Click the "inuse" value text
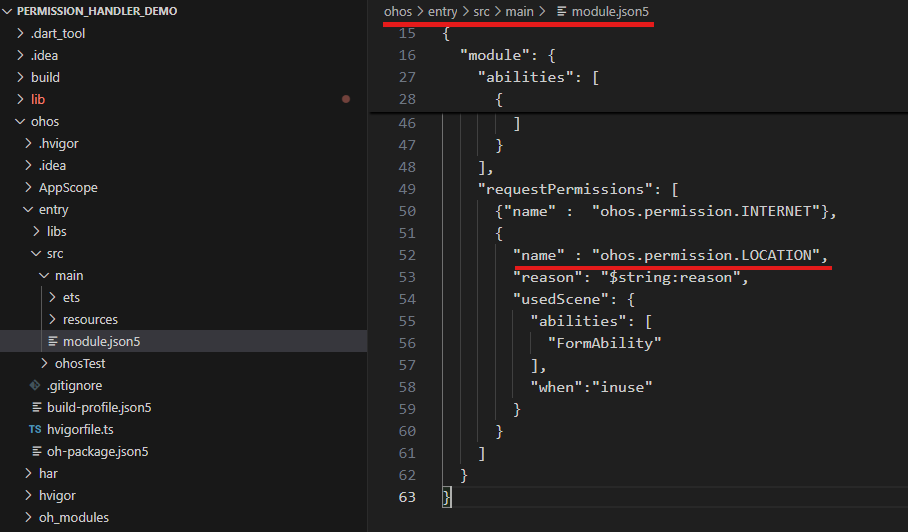 (622, 387)
